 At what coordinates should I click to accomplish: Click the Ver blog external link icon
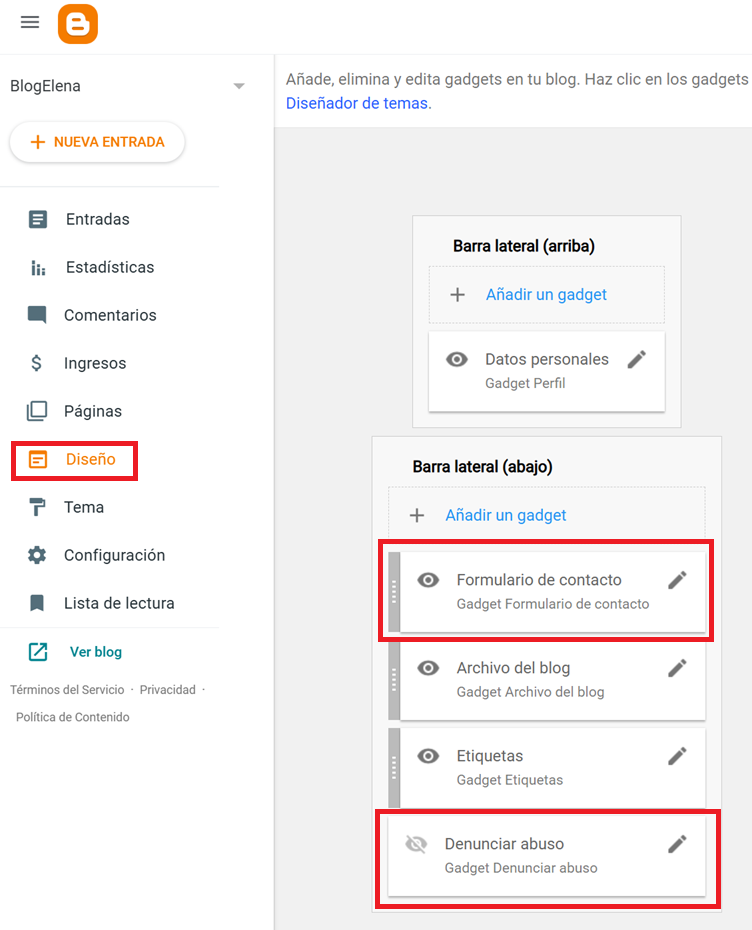pos(38,652)
